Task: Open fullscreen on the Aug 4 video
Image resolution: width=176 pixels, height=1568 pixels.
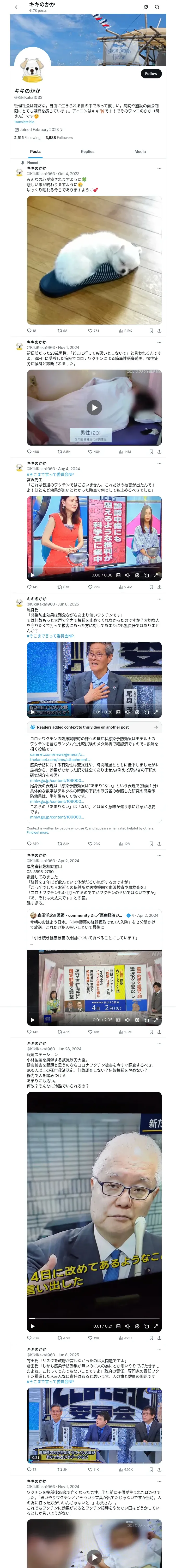Action: pyautogui.click(x=156, y=575)
